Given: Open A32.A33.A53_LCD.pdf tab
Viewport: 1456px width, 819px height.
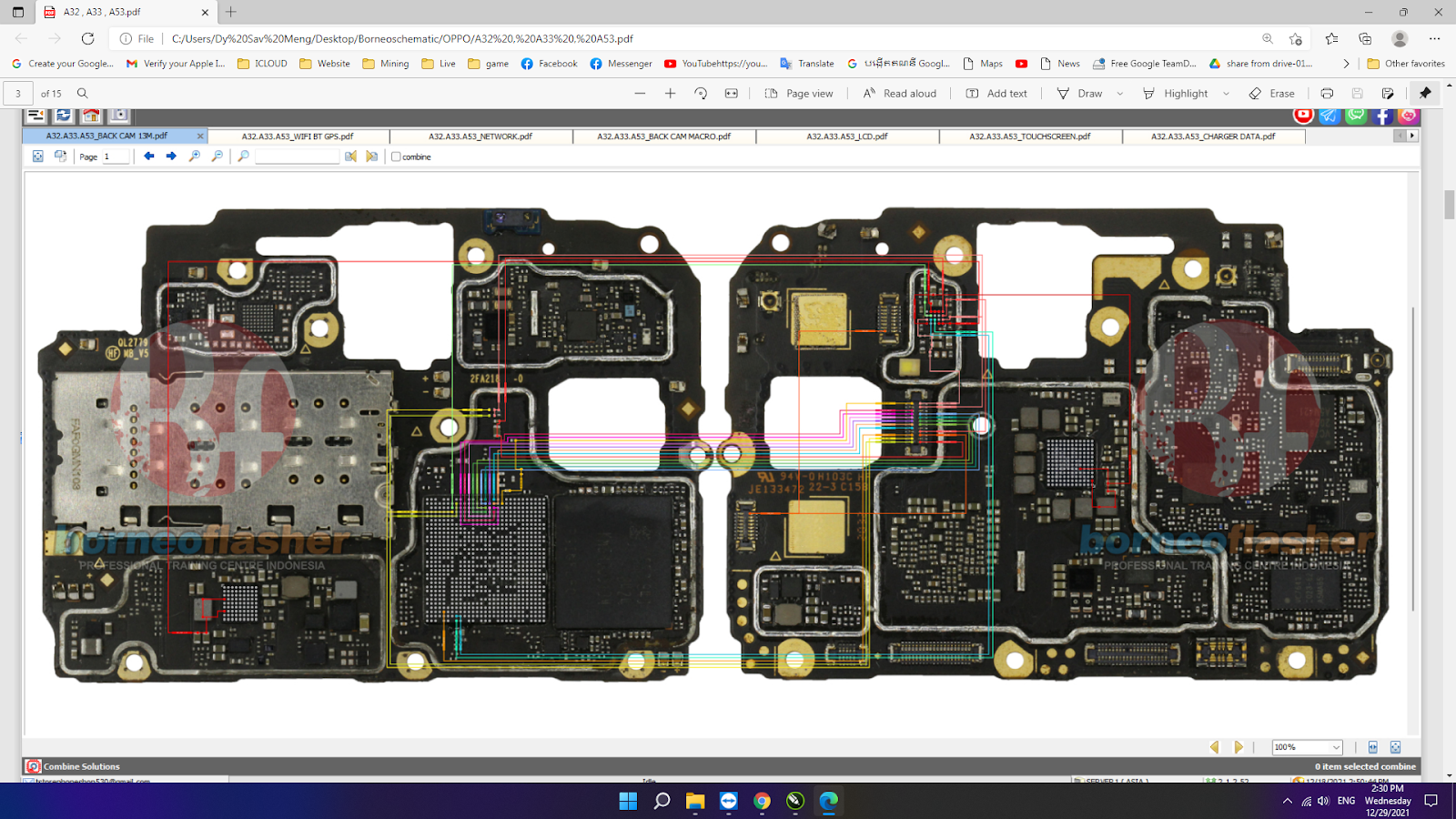Looking at the screenshot, I should coord(847,136).
